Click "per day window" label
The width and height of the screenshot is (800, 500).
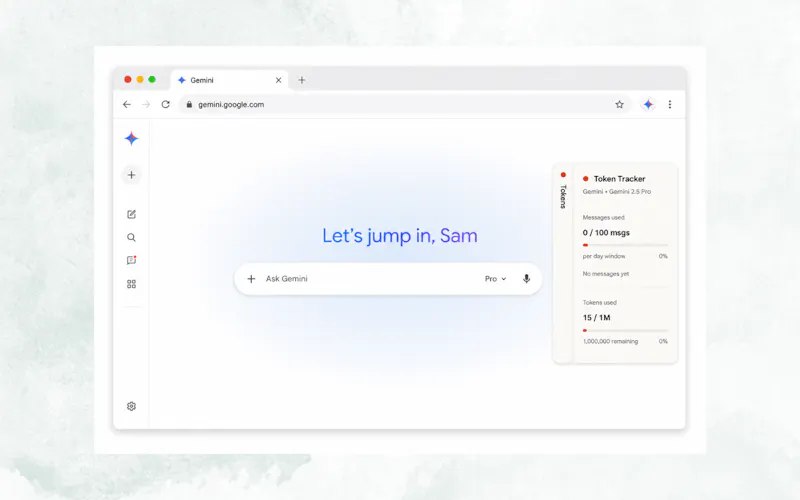click(604, 256)
